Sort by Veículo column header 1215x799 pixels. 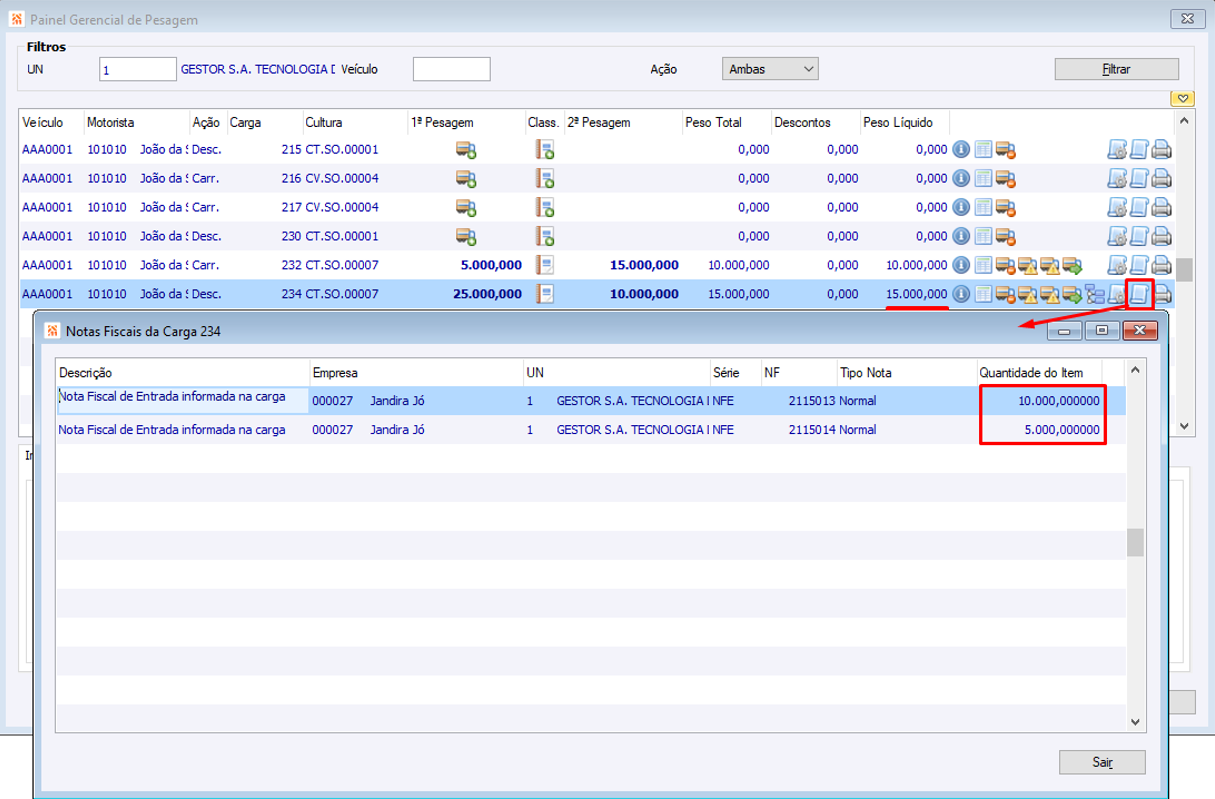pos(51,122)
